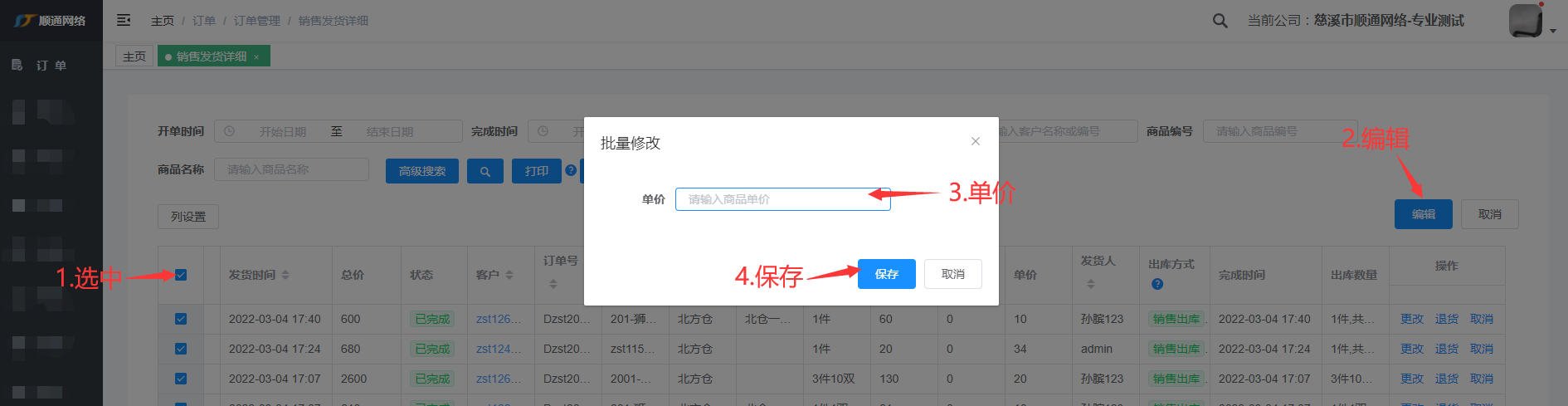The image size is (1568, 406).
Task: Click 取消 button in the 批量修改 dialog
Action: tap(952, 274)
